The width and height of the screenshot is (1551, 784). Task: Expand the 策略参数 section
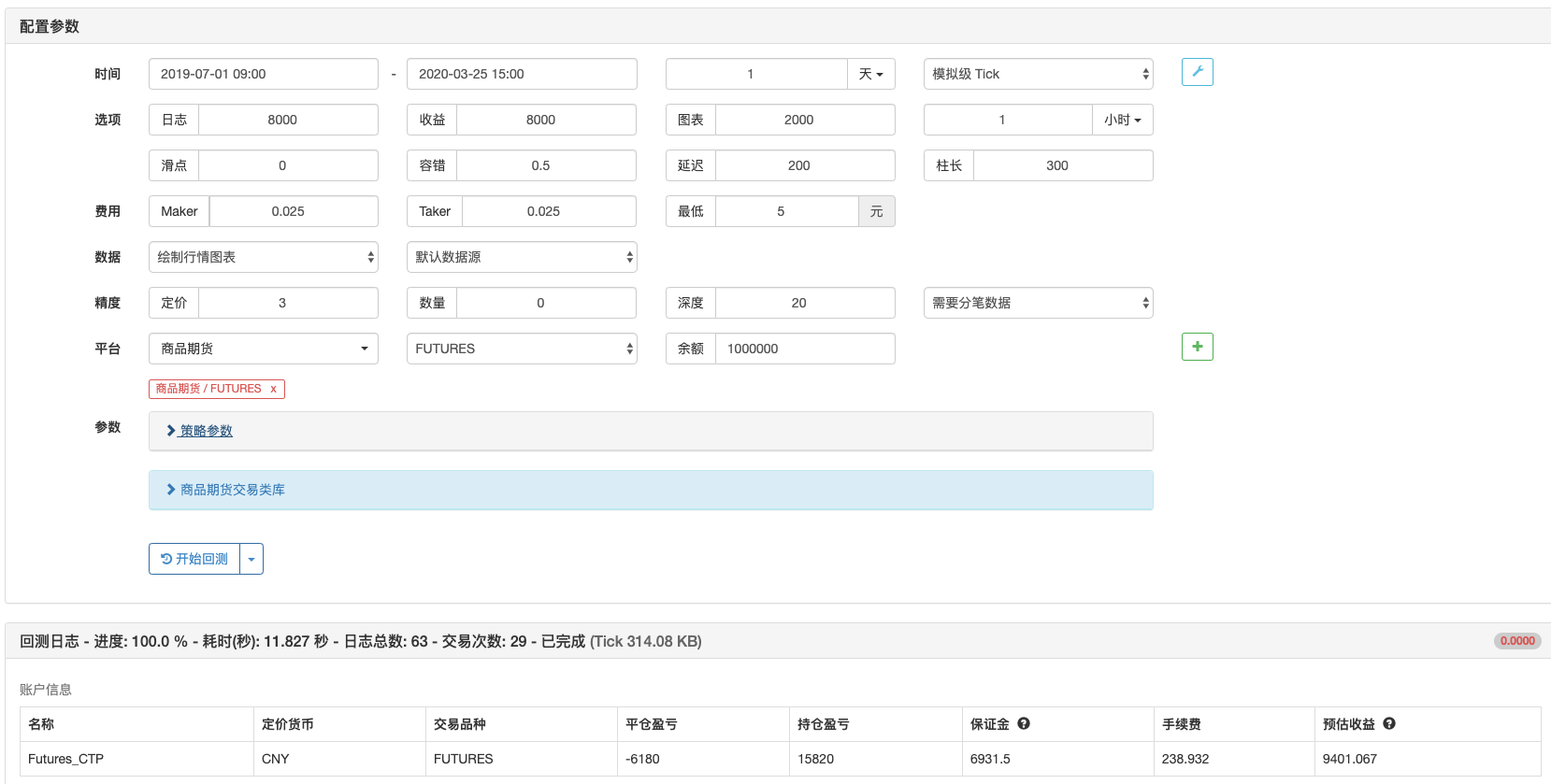[206, 431]
